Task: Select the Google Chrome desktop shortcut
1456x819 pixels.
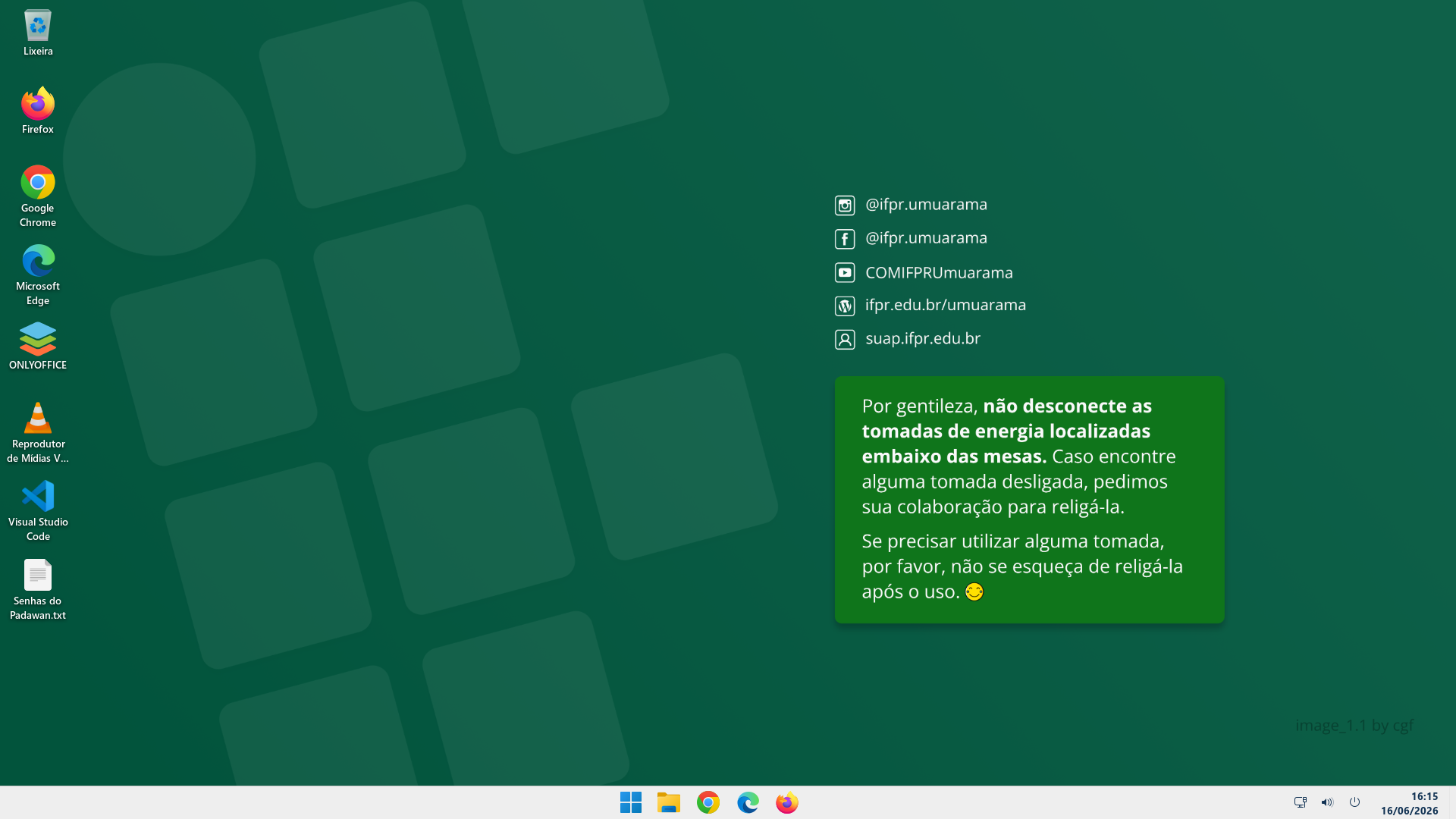Action: click(x=38, y=196)
